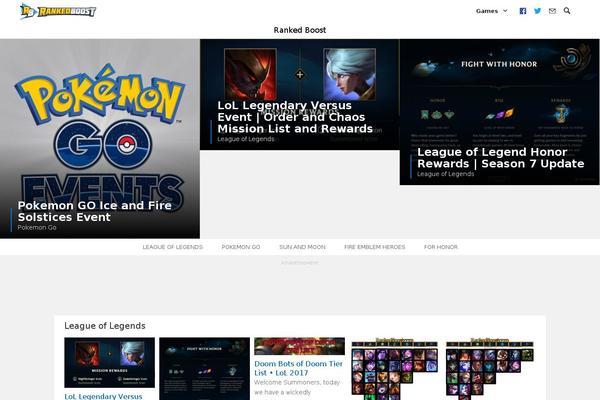
Task: Select the For Honor category tab
Action: coord(440,247)
